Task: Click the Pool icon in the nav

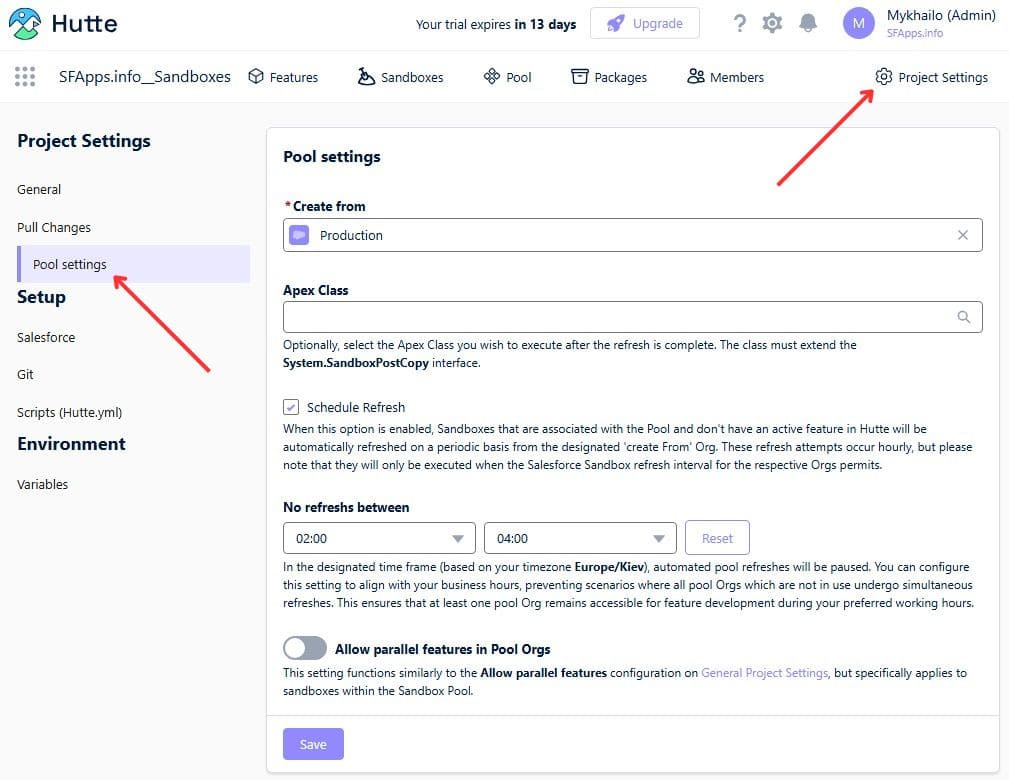Action: coord(492,77)
